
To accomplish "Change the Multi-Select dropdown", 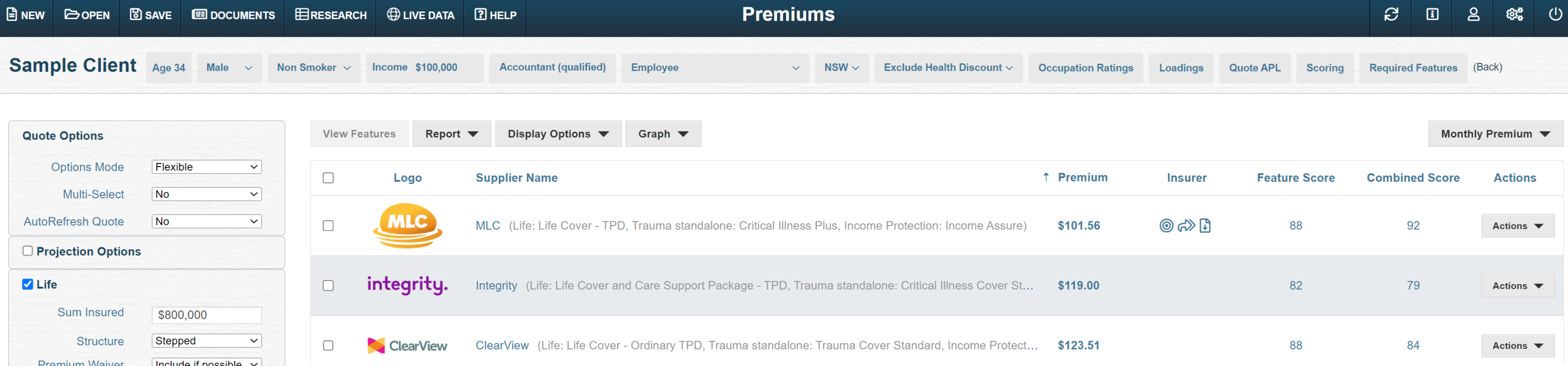I will (206, 194).
